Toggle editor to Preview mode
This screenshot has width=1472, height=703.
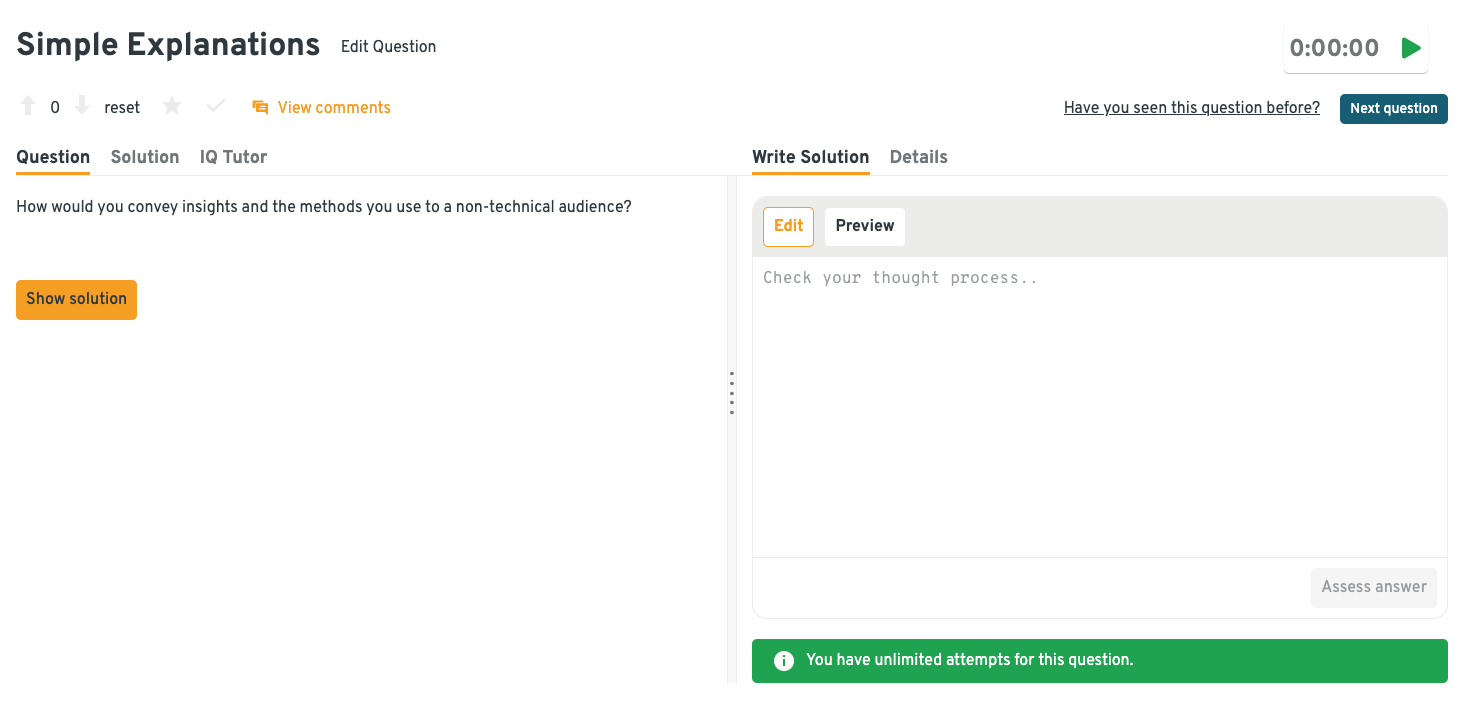(x=864, y=226)
